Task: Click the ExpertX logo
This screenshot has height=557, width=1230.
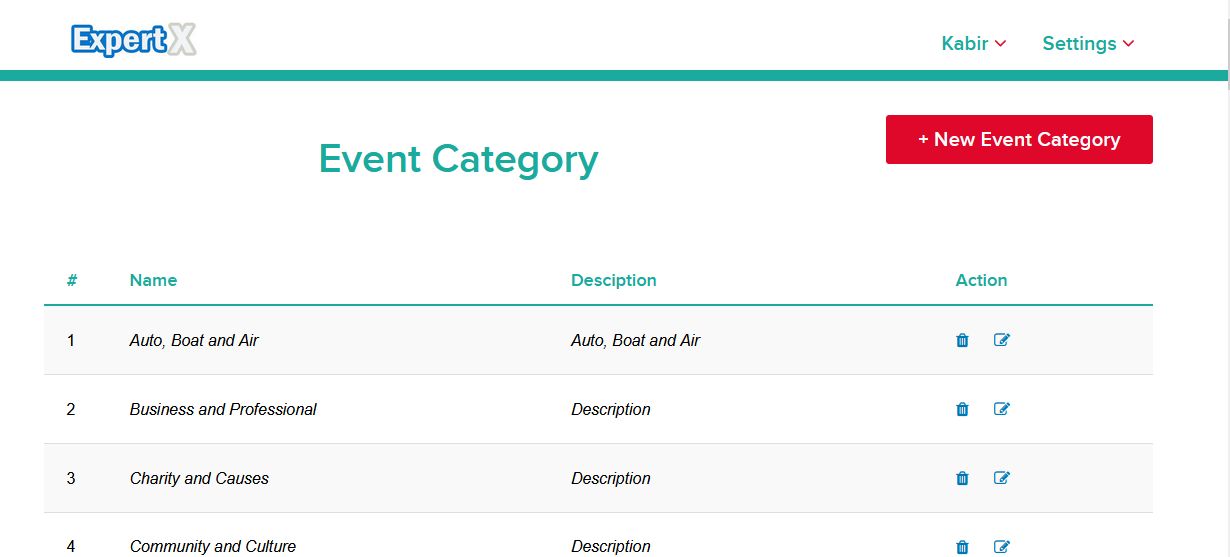Action: (134, 40)
